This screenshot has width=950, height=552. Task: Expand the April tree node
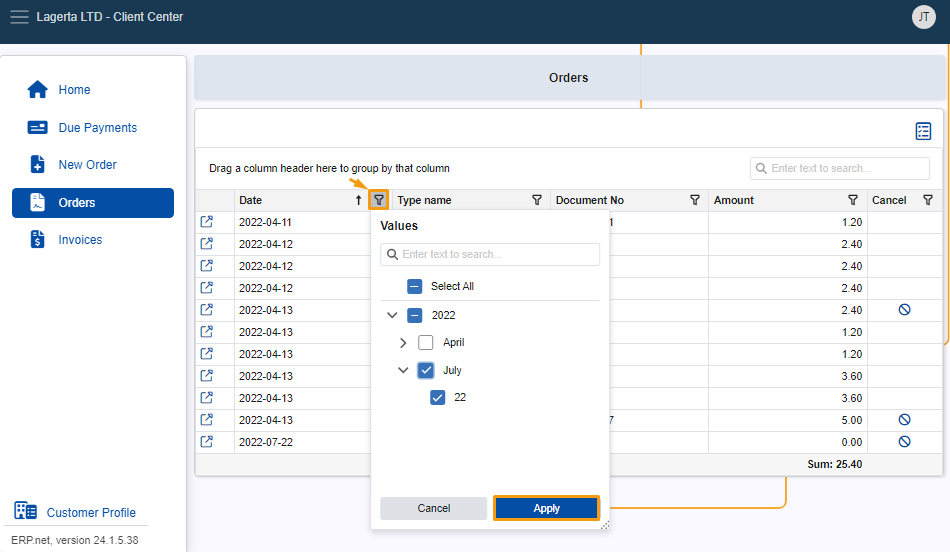pyautogui.click(x=404, y=342)
